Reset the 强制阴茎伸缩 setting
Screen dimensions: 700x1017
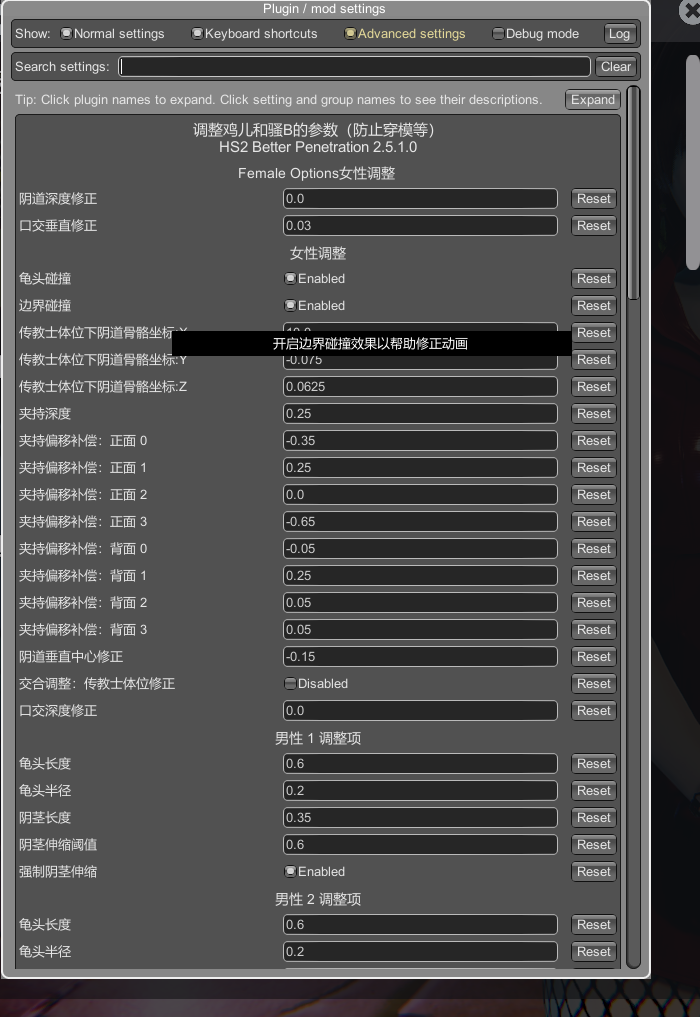(594, 872)
